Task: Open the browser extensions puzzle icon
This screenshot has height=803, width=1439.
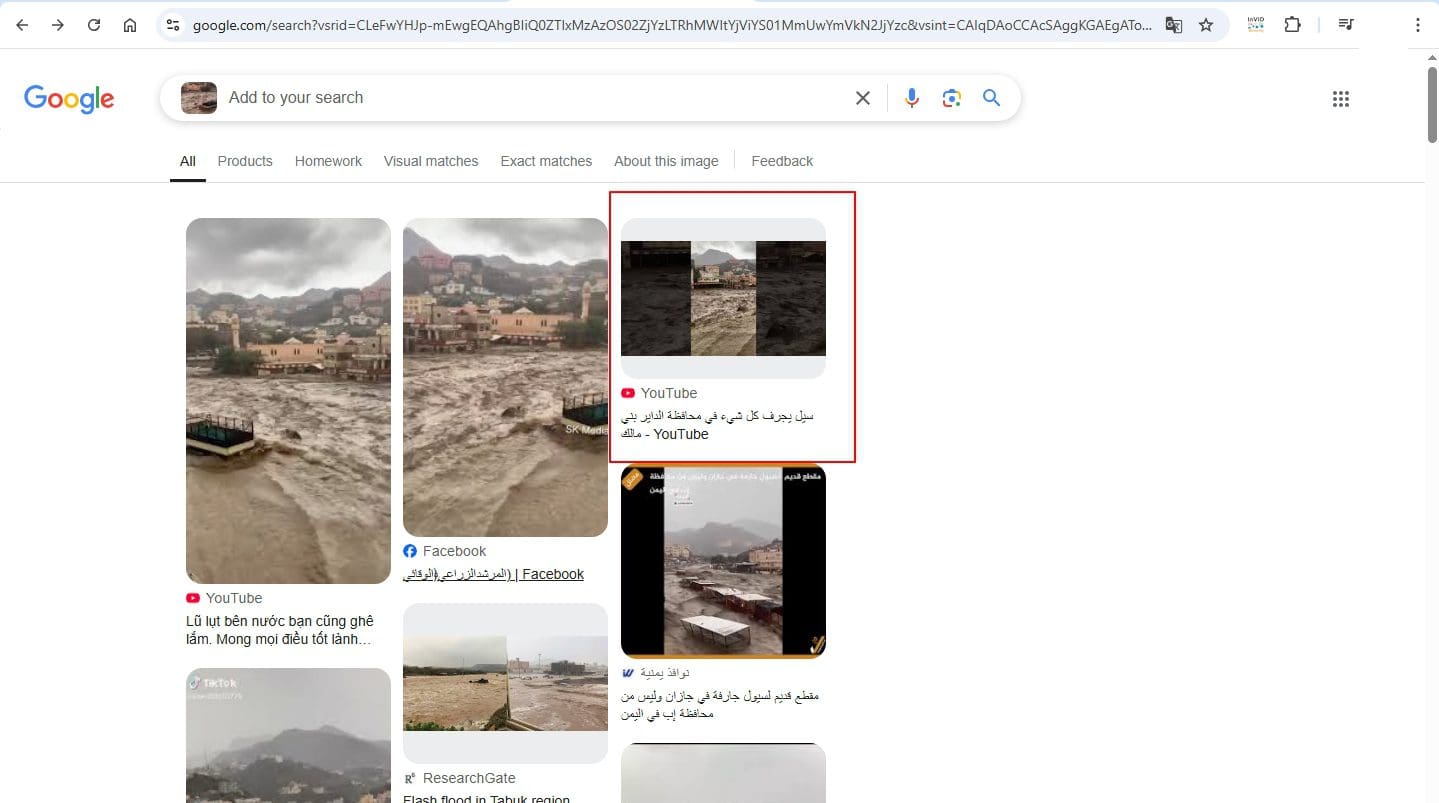Action: 1293,25
